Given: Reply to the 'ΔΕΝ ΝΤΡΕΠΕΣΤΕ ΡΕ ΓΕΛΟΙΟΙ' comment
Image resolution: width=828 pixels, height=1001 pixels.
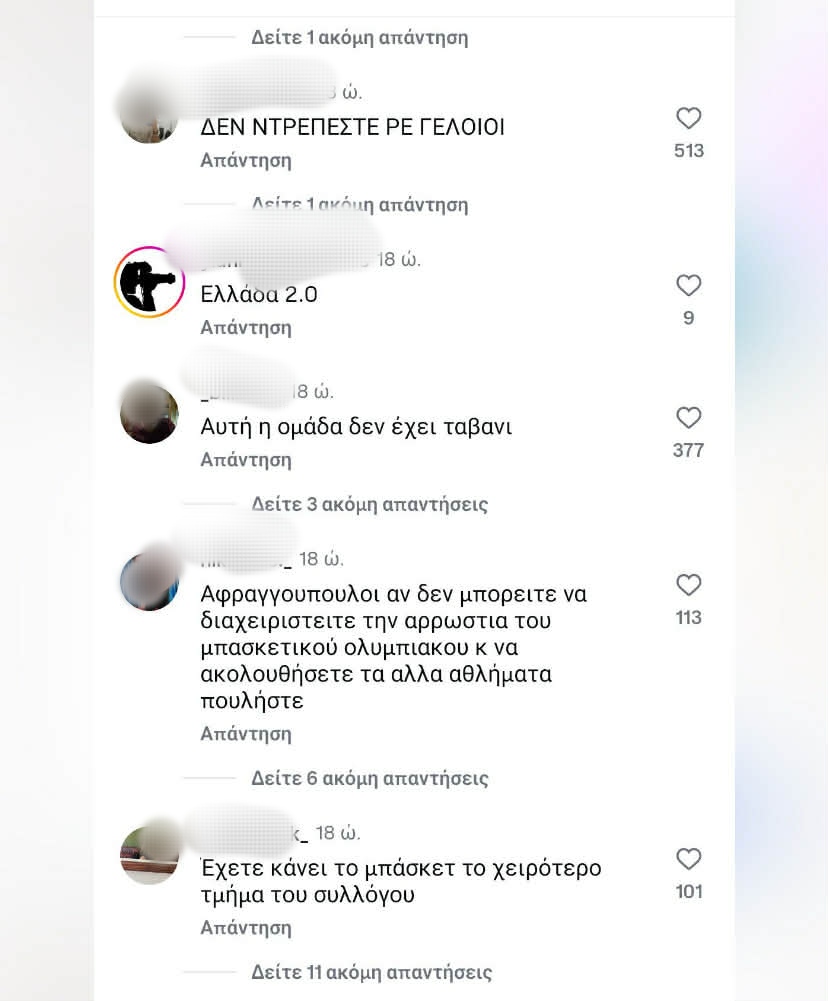Looking at the screenshot, I should pos(246,160).
